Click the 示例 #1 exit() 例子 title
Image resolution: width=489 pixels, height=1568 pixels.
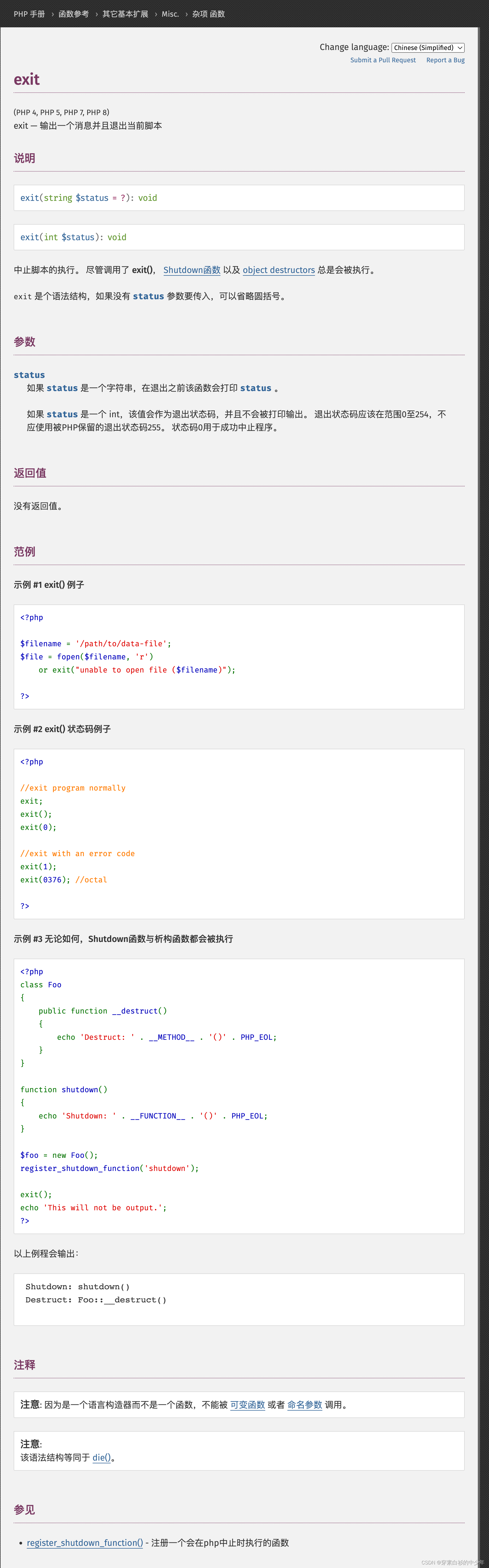[x=49, y=585]
